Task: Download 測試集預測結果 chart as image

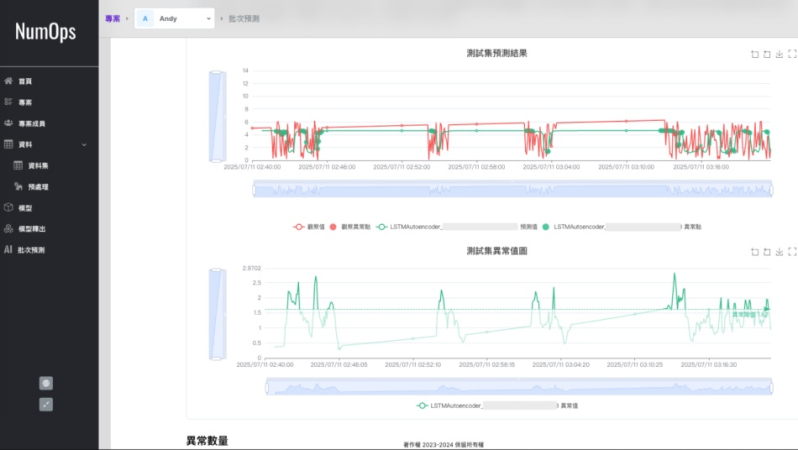Action: point(779,54)
